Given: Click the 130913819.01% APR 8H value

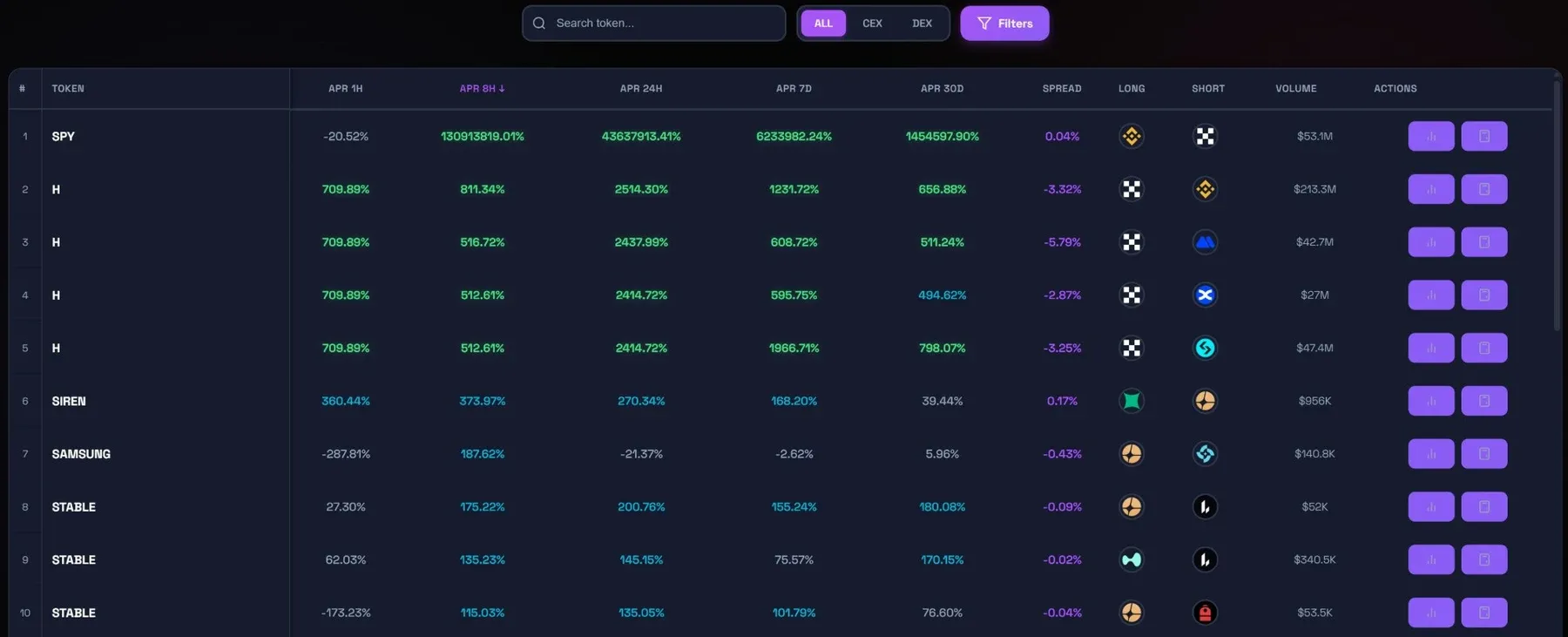Looking at the screenshot, I should (482, 137).
